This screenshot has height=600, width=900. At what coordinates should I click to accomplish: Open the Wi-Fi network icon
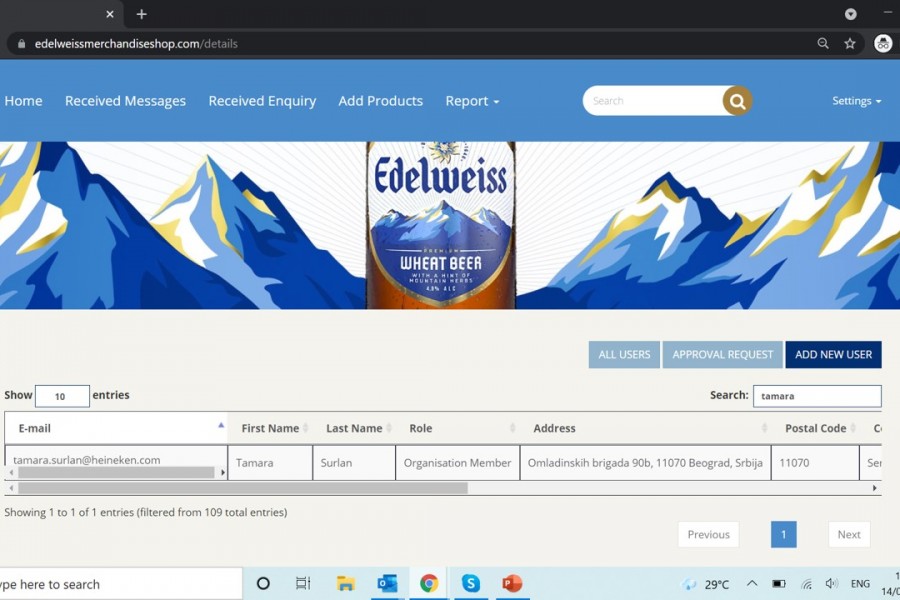click(806, 584)
